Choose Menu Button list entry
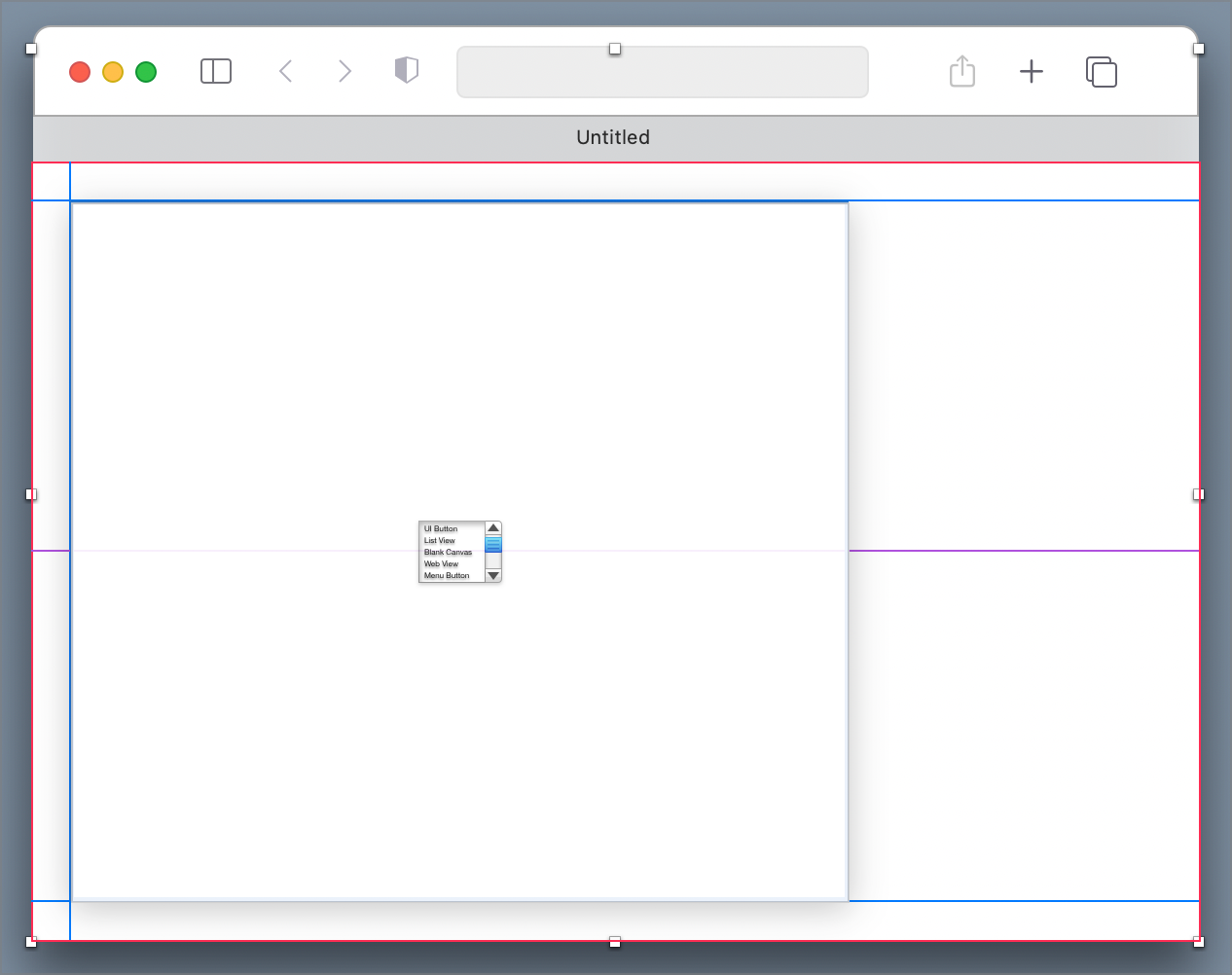1232x975 pixels. pos(447,576)
